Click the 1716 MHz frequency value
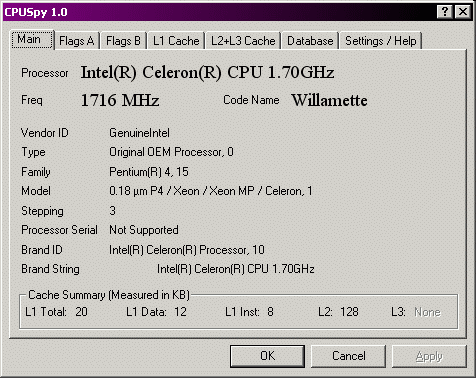476x378 pixels. tap(120, 100)
